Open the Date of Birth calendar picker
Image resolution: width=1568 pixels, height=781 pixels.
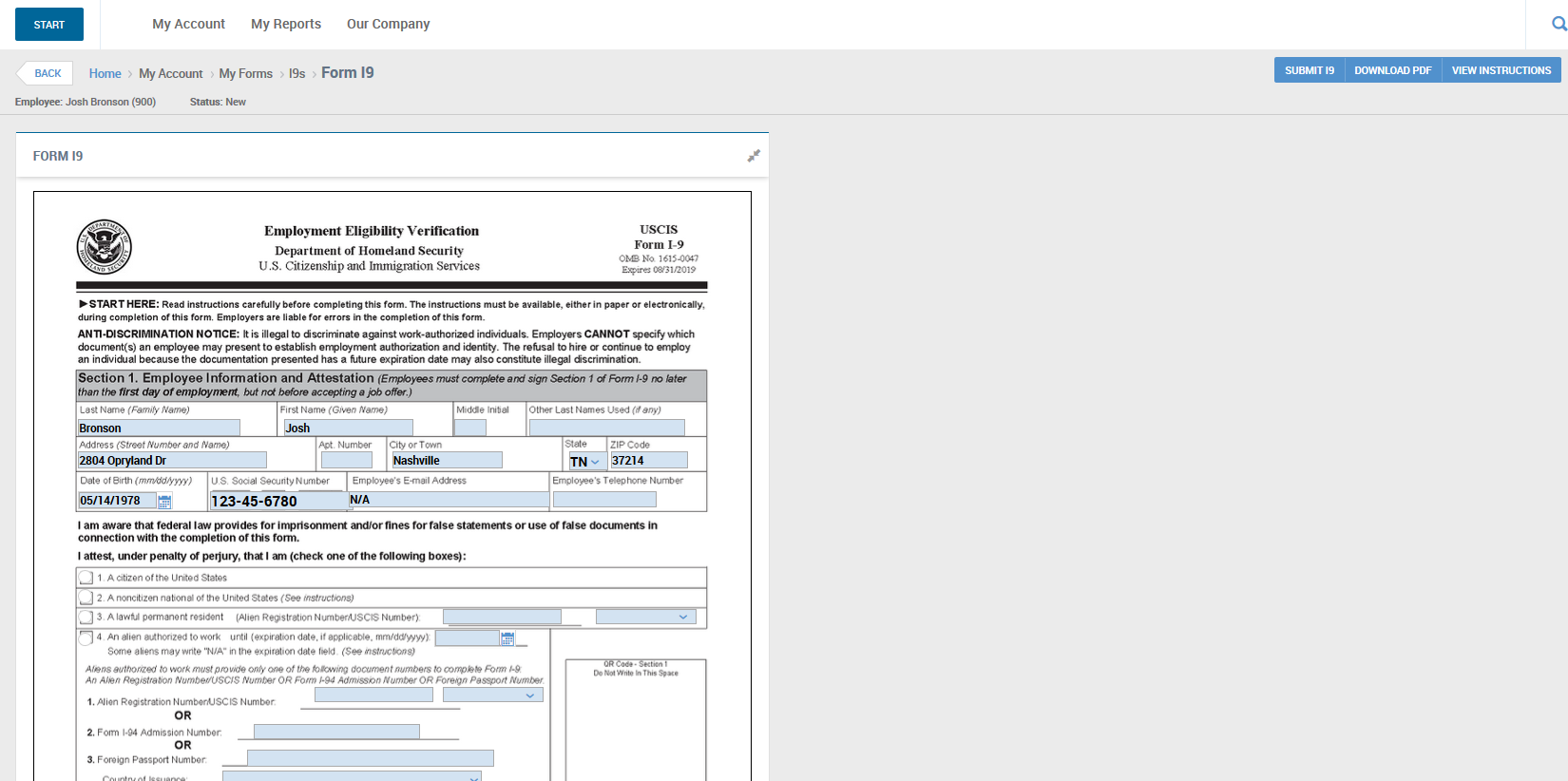click(x=164, y=502)
